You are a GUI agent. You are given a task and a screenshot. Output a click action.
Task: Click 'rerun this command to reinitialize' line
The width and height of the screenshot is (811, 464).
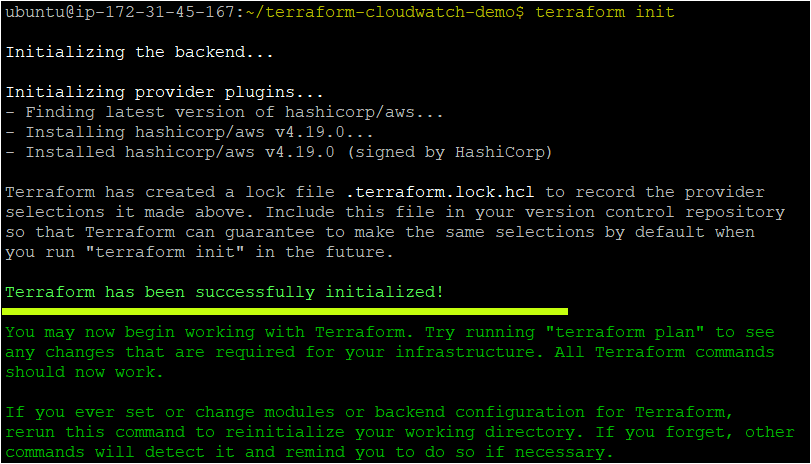coord(400,432)
